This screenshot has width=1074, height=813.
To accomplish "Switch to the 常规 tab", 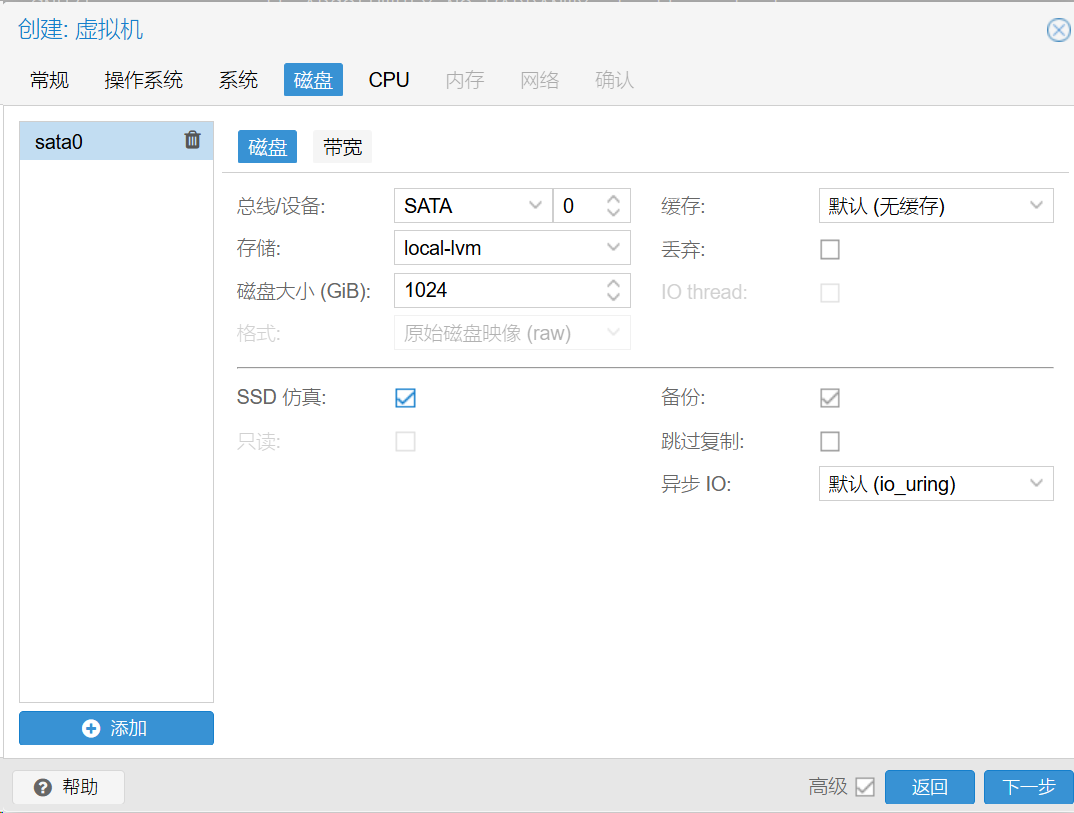I will click(49, 80).
